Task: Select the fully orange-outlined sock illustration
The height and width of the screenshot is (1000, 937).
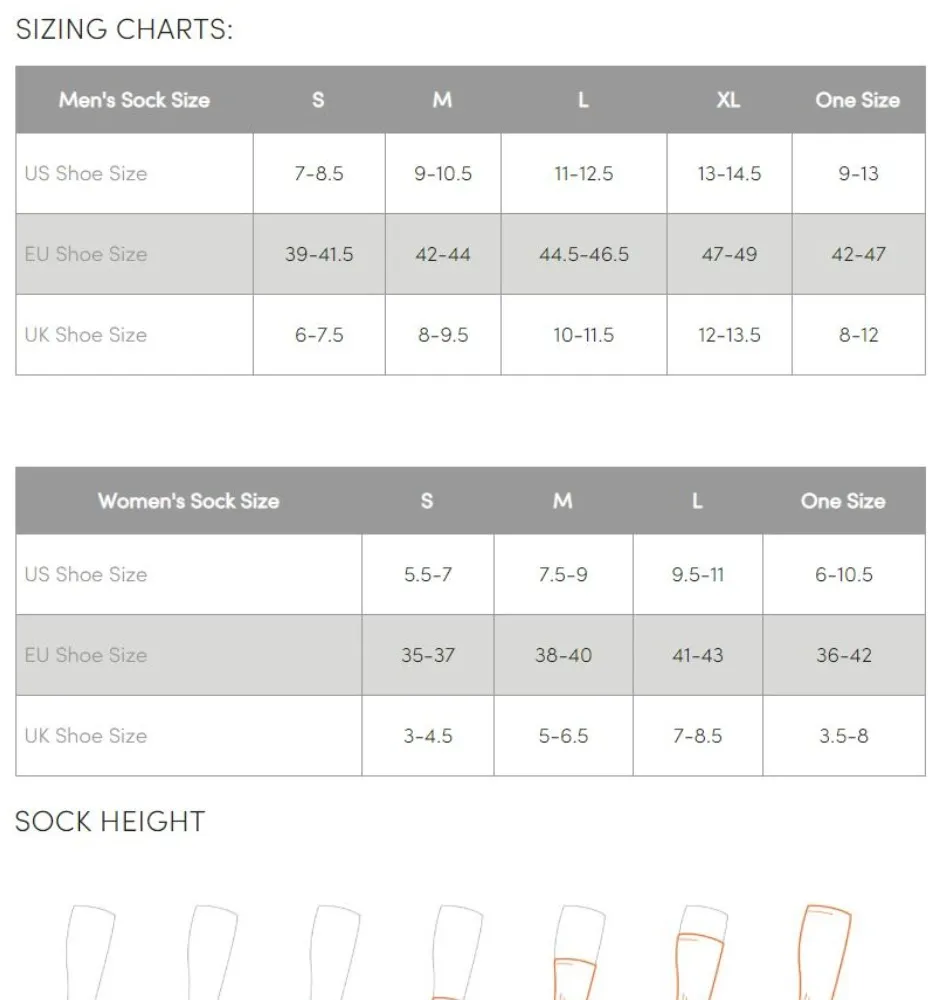Action: pyautogui.click(x=824, y=952)
